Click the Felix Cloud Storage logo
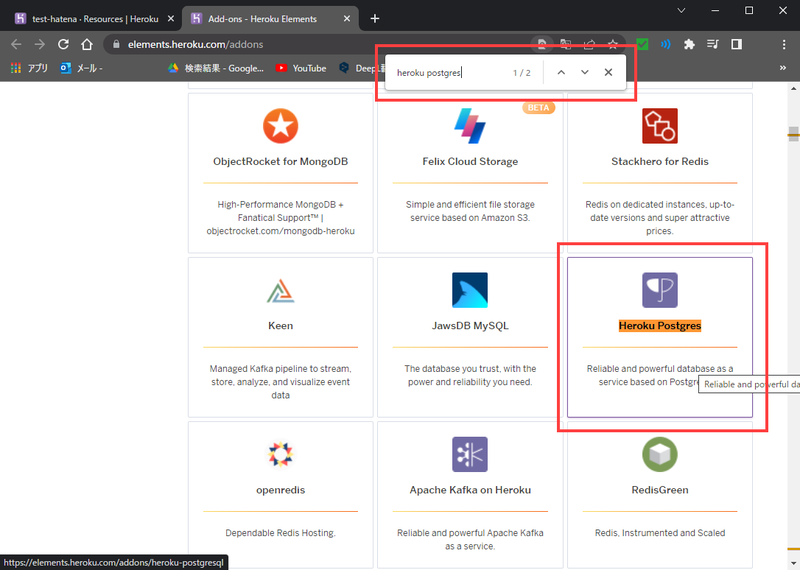Screen dimensions: 800x570 click(x=470, y=126)
